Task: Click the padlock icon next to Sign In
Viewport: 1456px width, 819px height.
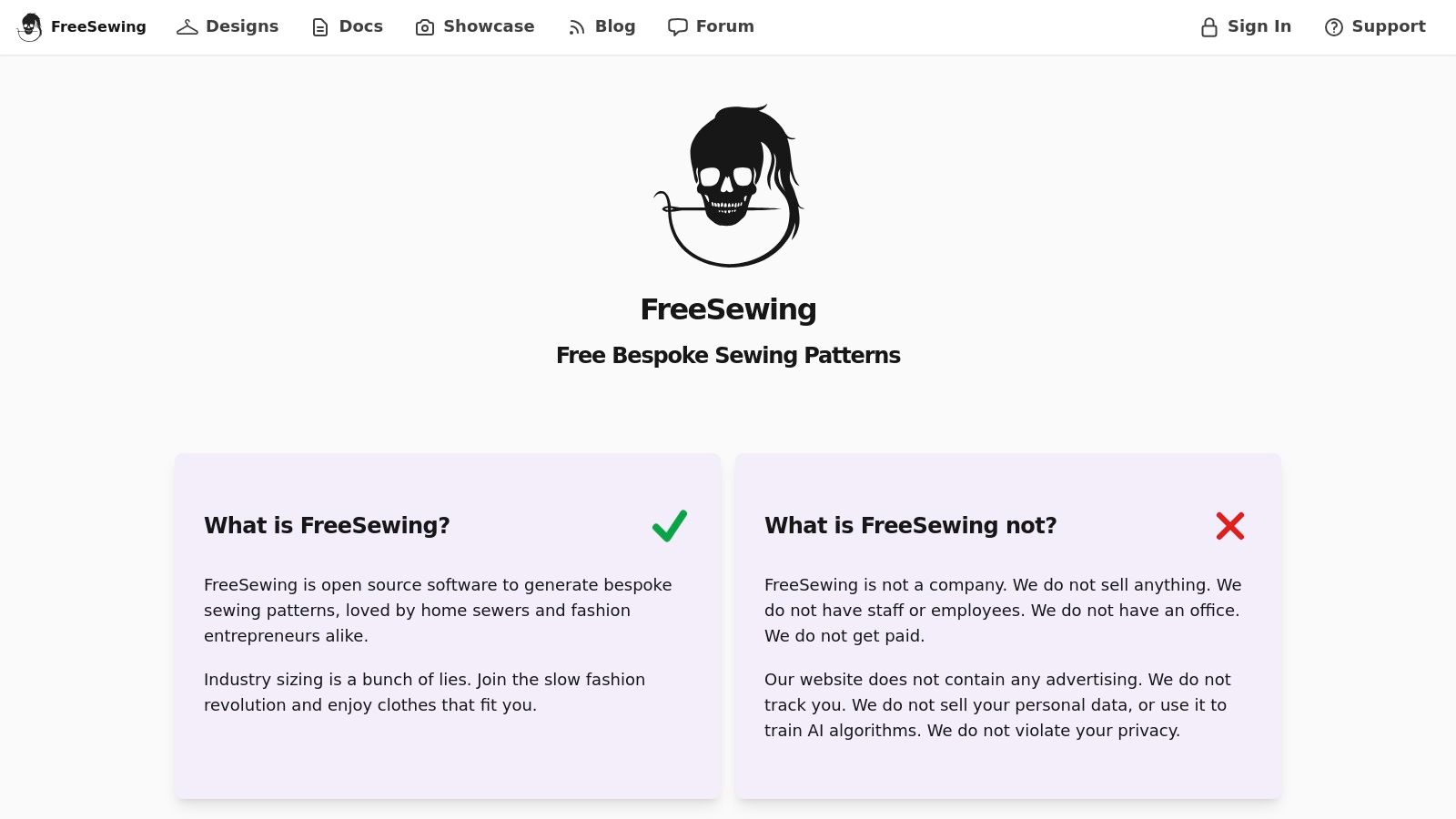Action: (x=1209, y=27)
